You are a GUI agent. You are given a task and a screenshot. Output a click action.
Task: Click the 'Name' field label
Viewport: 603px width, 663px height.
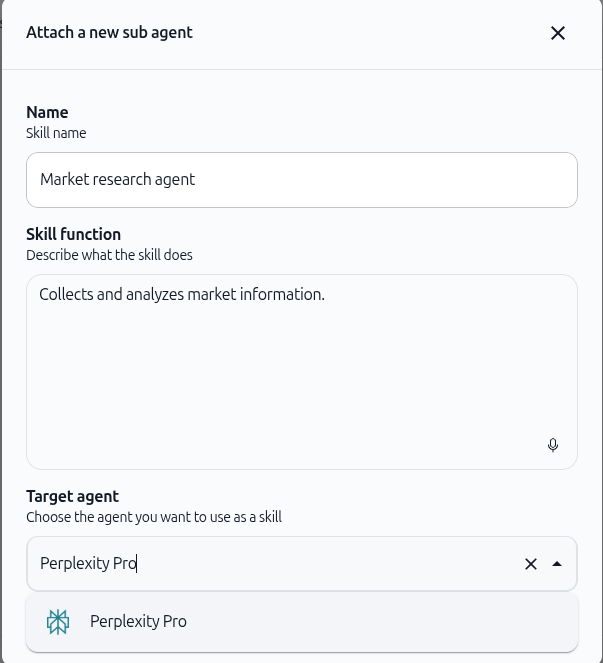[x=47, y=112]
